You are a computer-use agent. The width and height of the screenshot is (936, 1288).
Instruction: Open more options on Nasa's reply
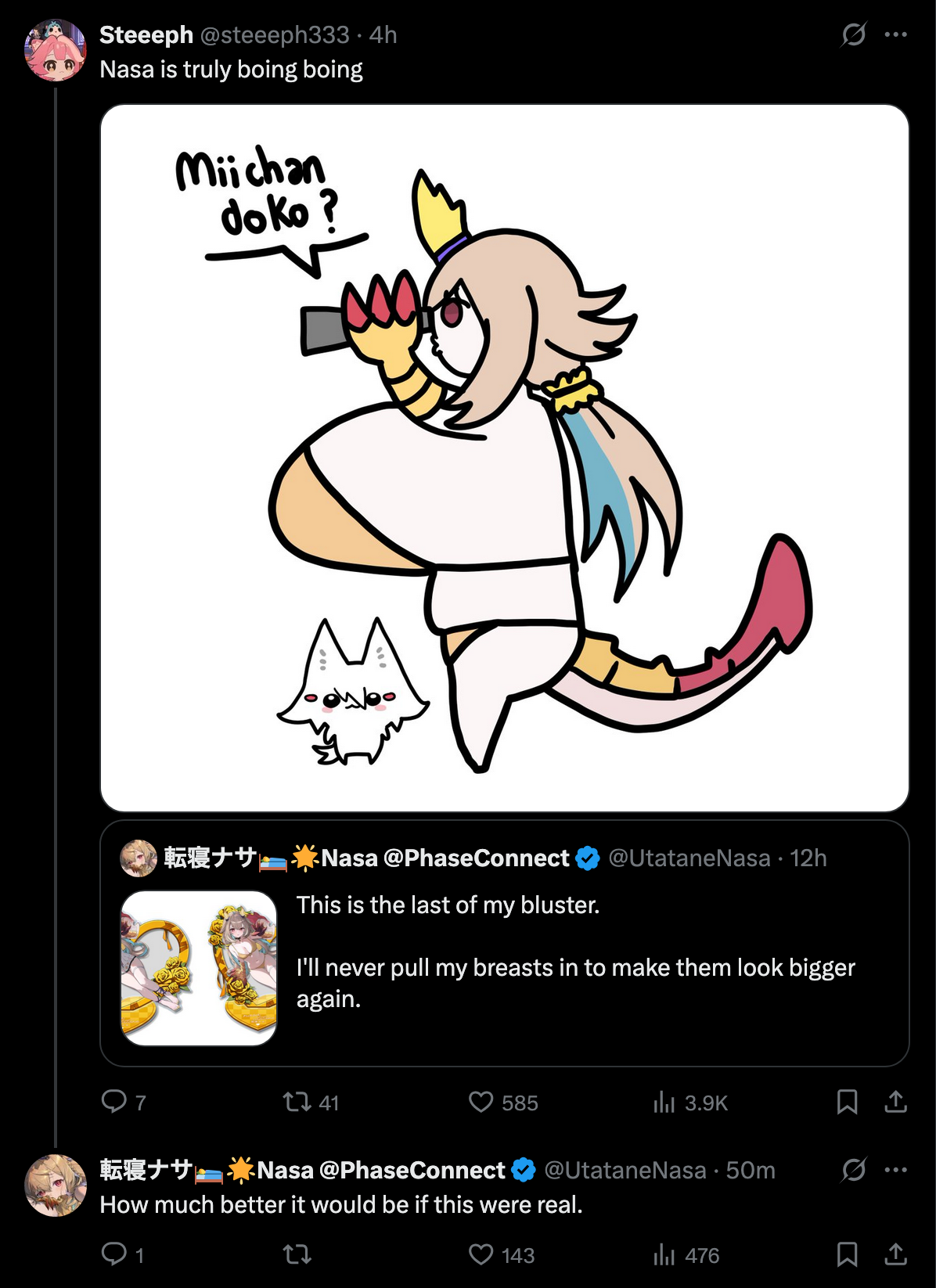895,1170
